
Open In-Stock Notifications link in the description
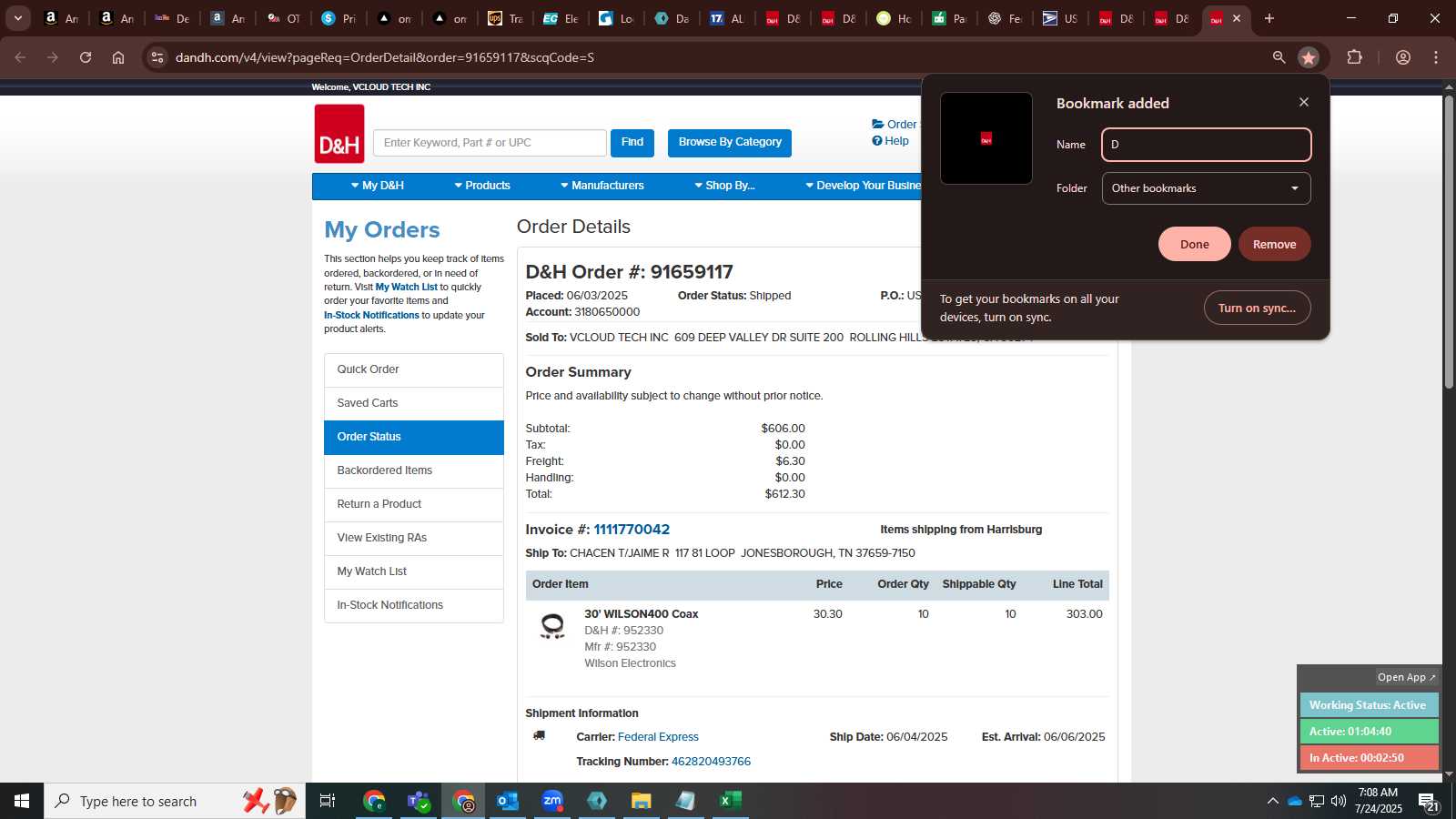click(x=371, y=315)
